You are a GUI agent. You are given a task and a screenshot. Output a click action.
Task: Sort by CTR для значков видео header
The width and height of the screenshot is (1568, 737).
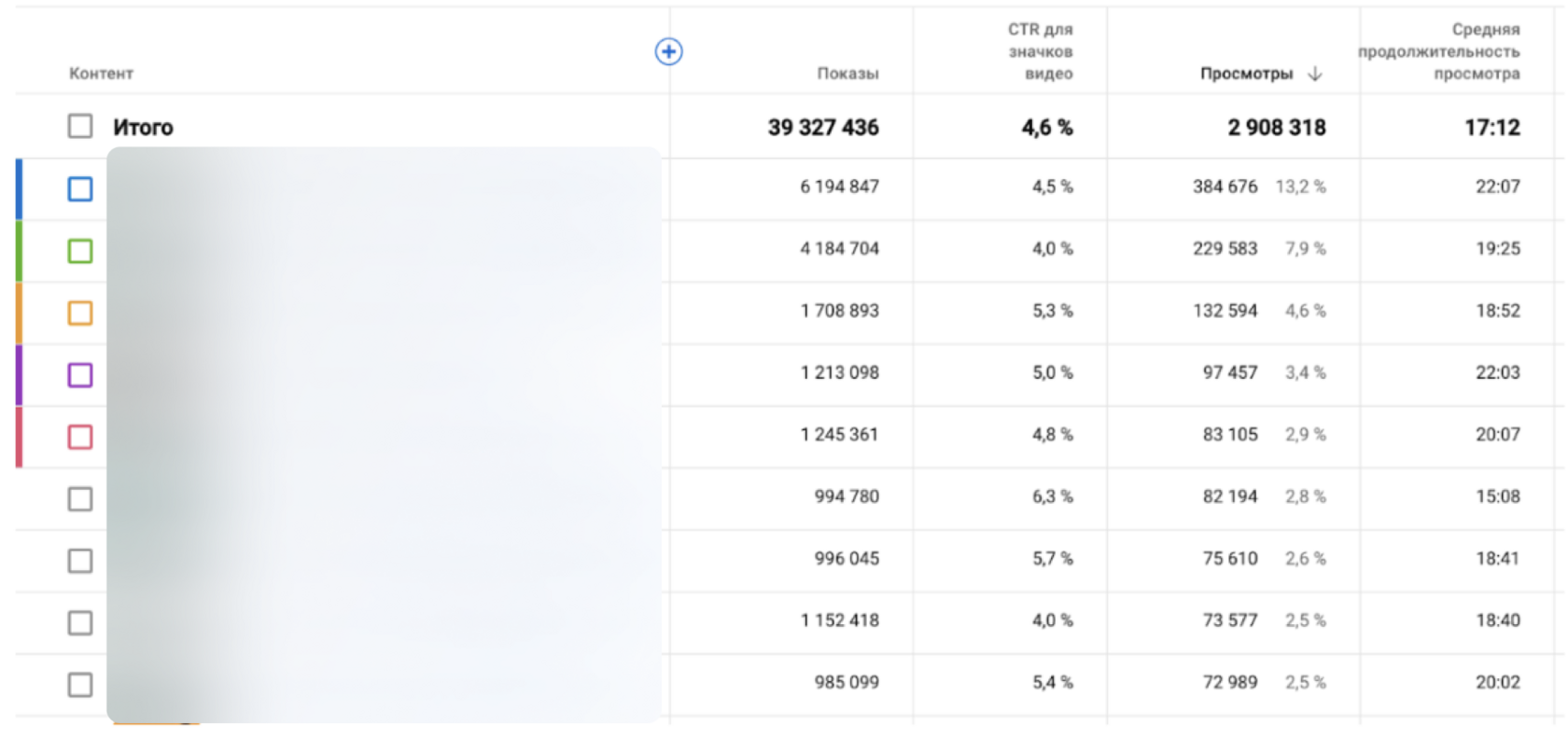[1040, 51]
